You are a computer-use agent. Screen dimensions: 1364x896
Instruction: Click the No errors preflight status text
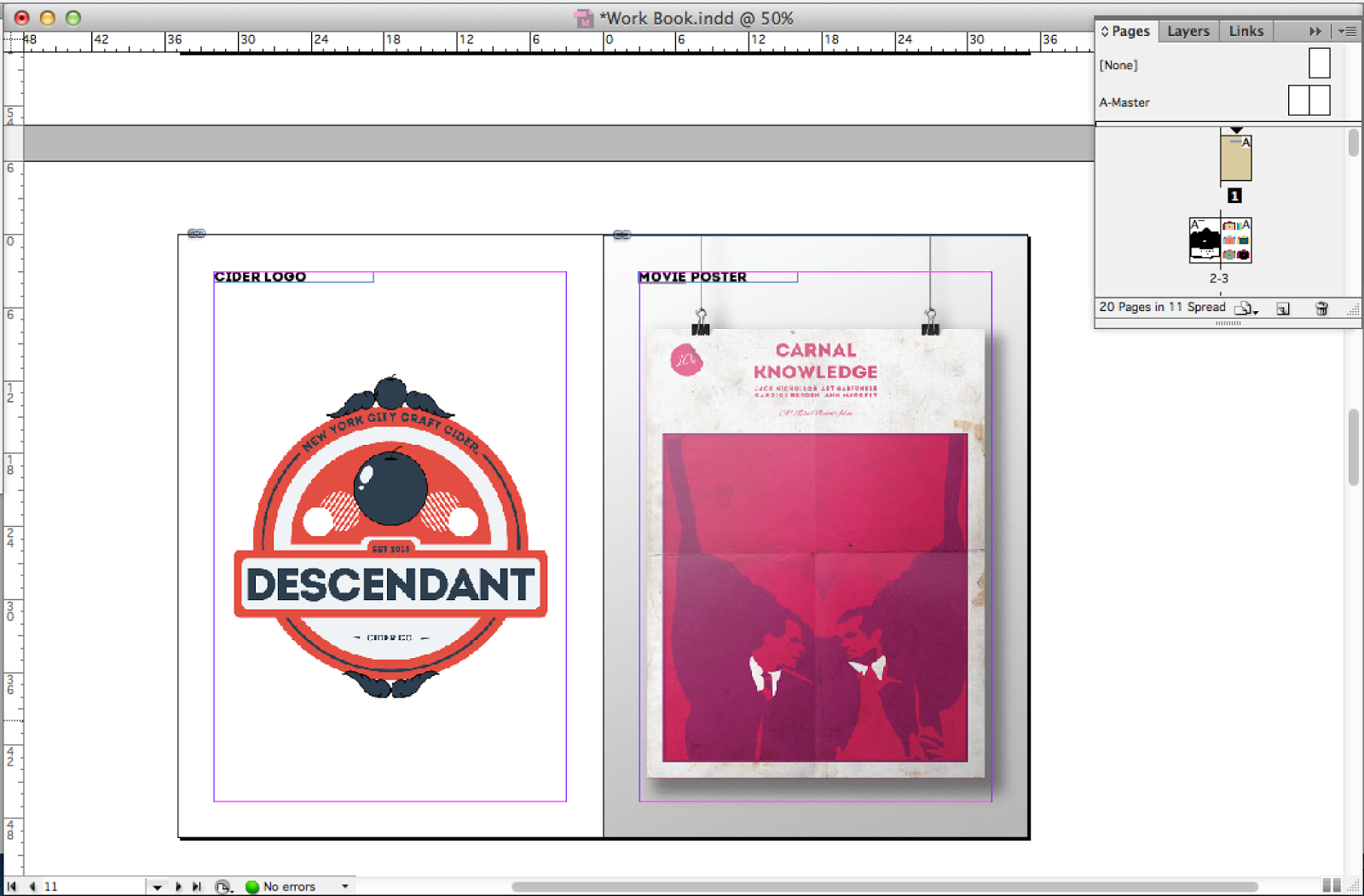point(289,887)
